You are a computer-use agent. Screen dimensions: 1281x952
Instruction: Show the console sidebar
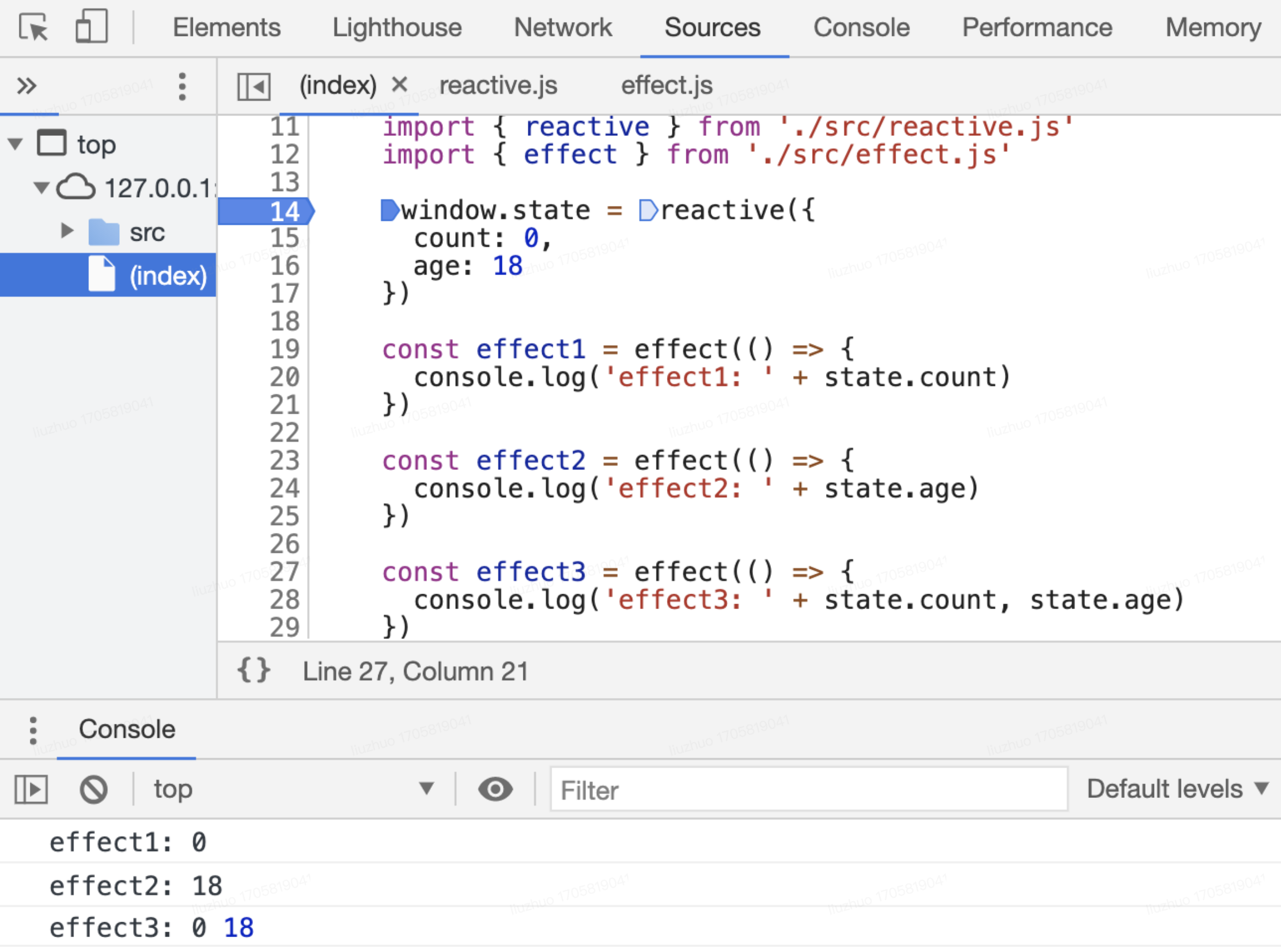(31, 789)
